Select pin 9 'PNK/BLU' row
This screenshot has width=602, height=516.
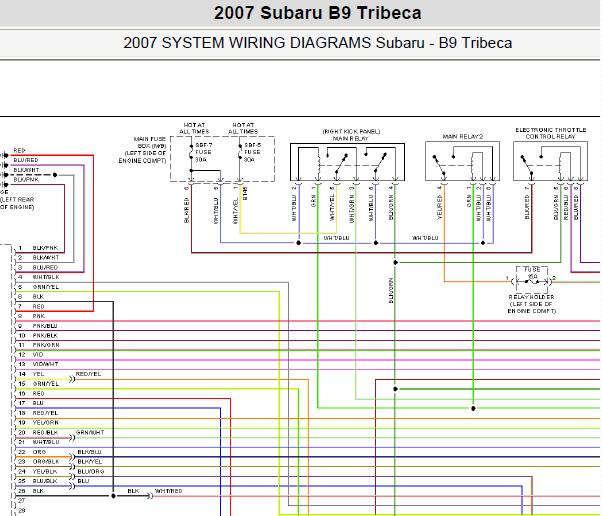38,326
